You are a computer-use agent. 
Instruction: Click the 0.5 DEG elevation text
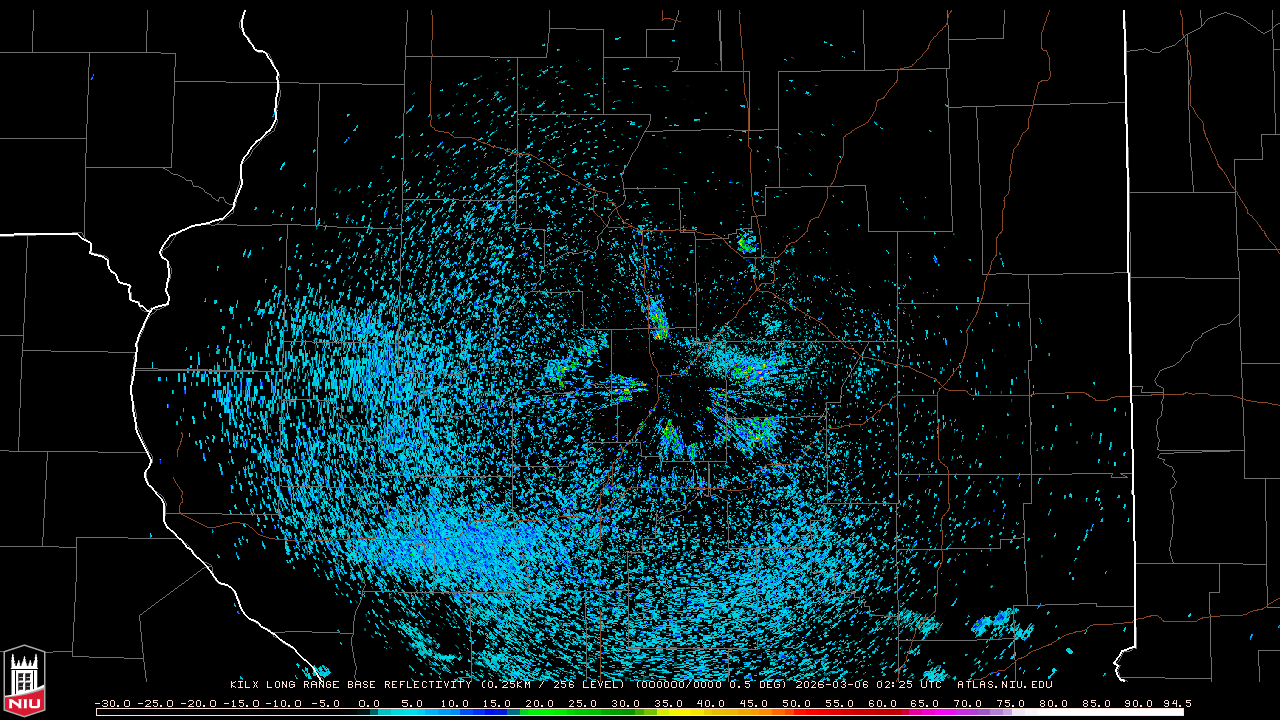[757, 685]
